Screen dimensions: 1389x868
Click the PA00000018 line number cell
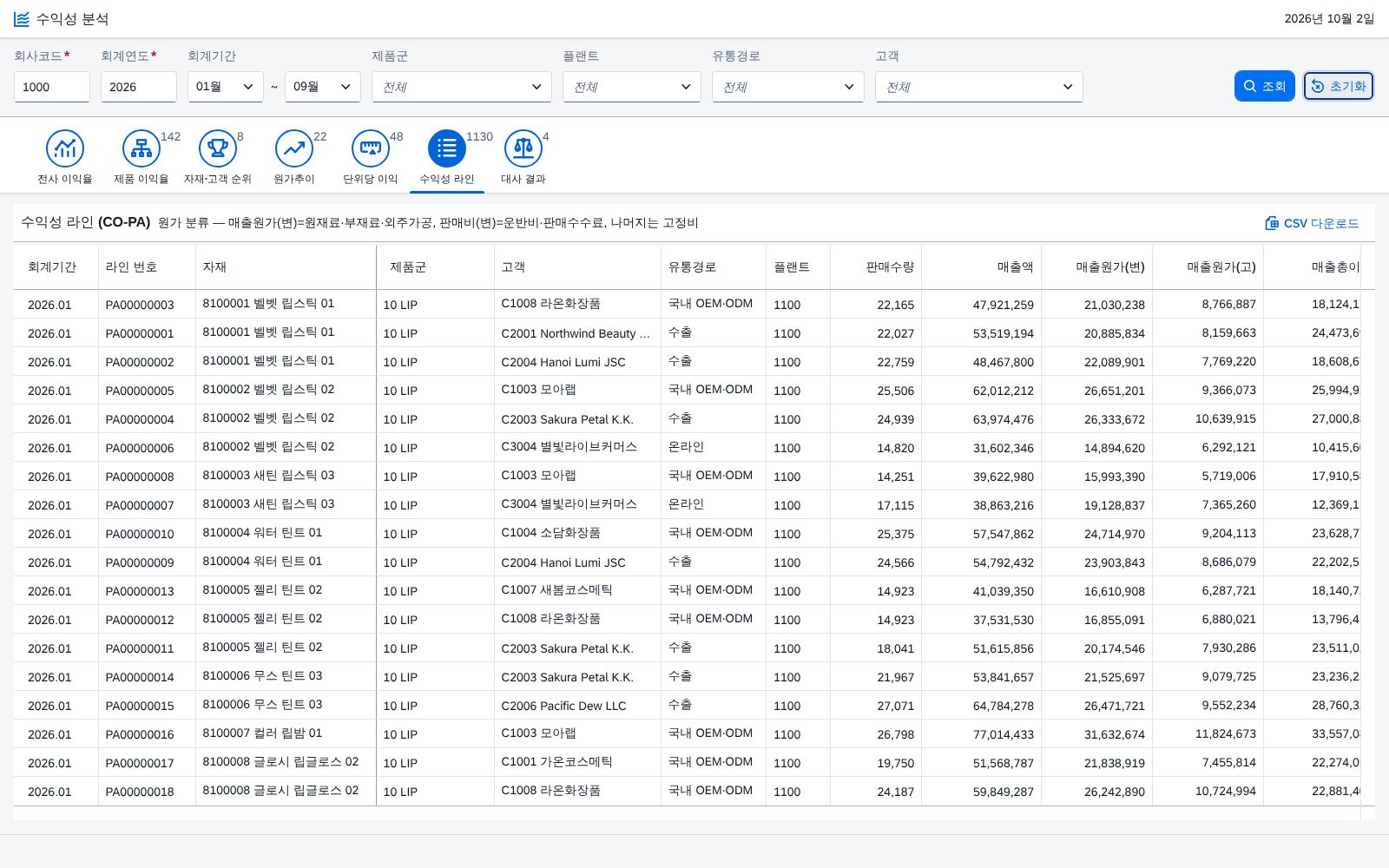[147, 792]
